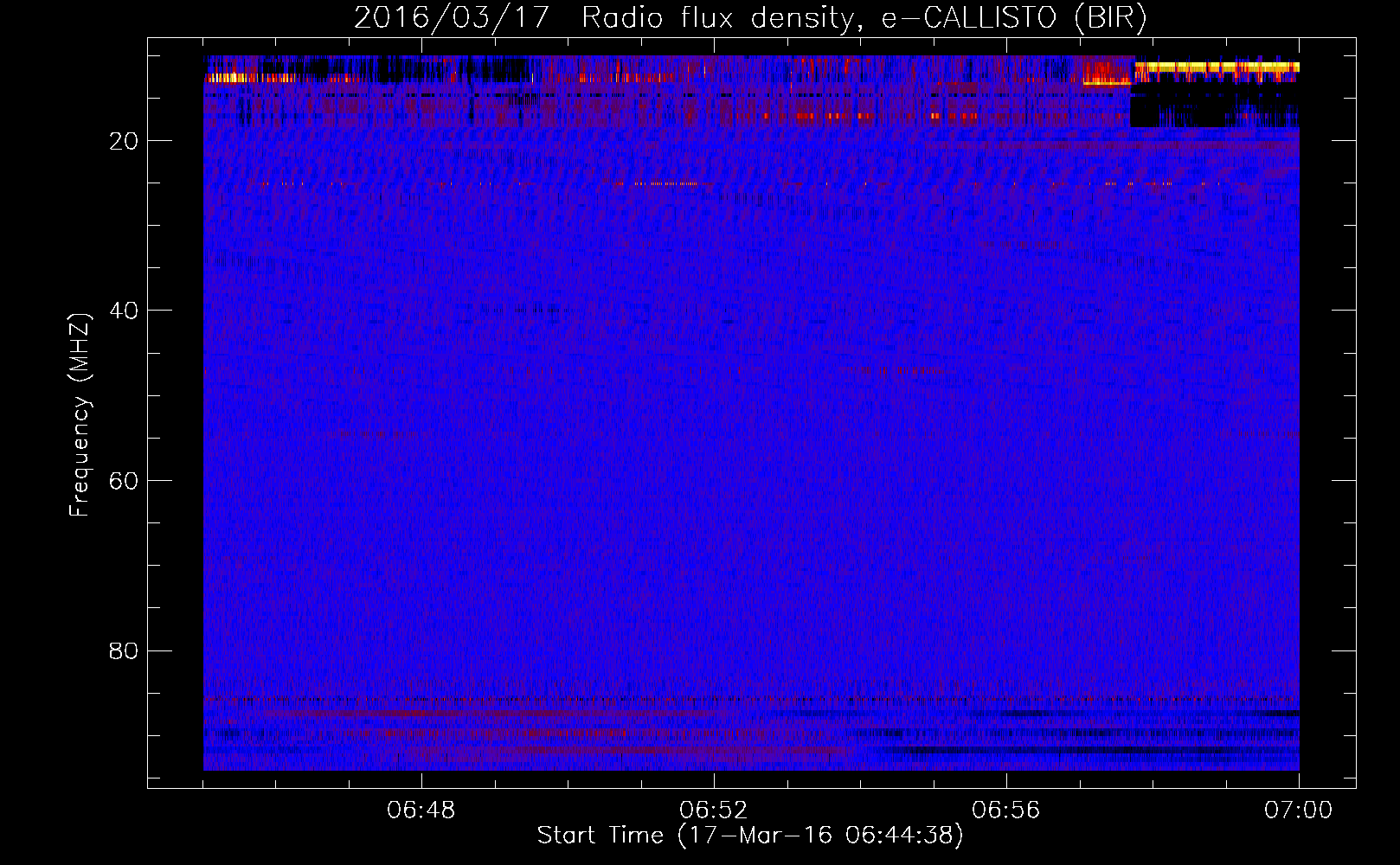Click the 20 MHz frequency tick label
This screenshot has height=865, width=1400.
point(124,141)
